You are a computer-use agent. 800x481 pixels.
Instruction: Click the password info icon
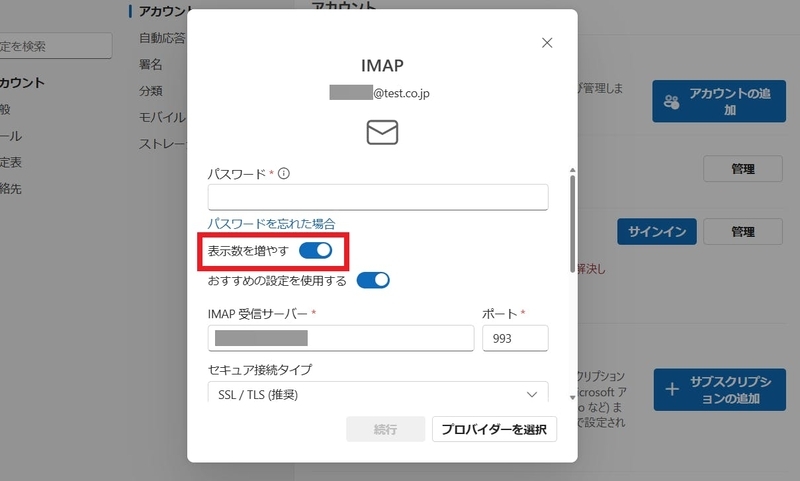coord(284,173)
